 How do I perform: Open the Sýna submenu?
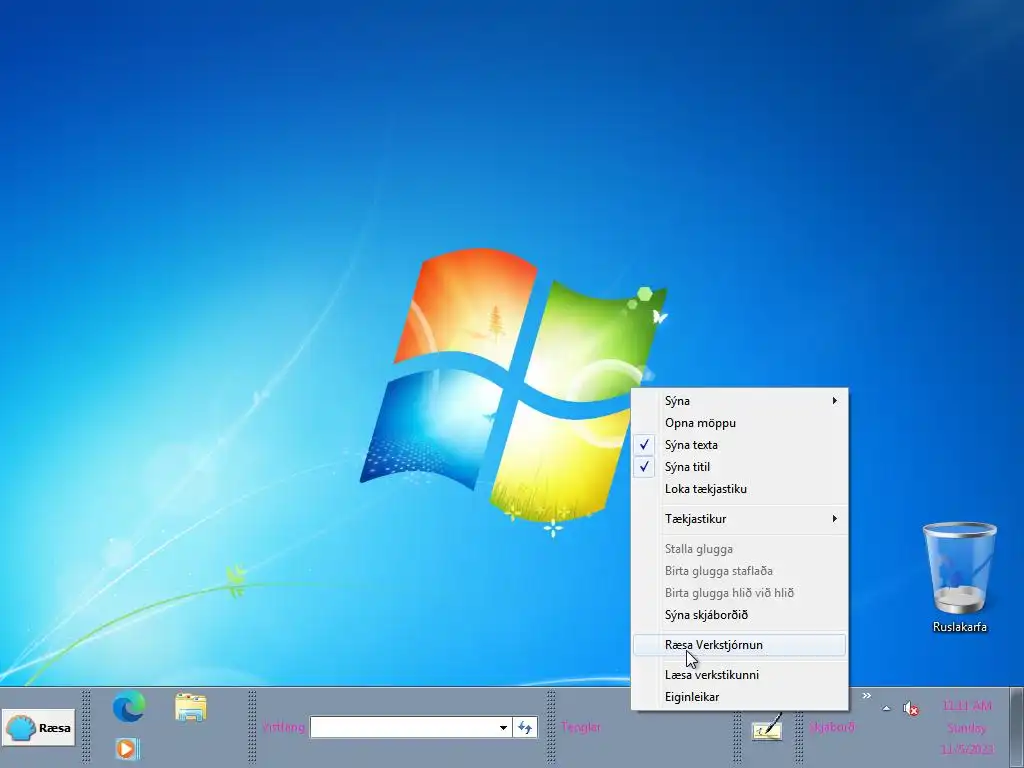(739, 401)
